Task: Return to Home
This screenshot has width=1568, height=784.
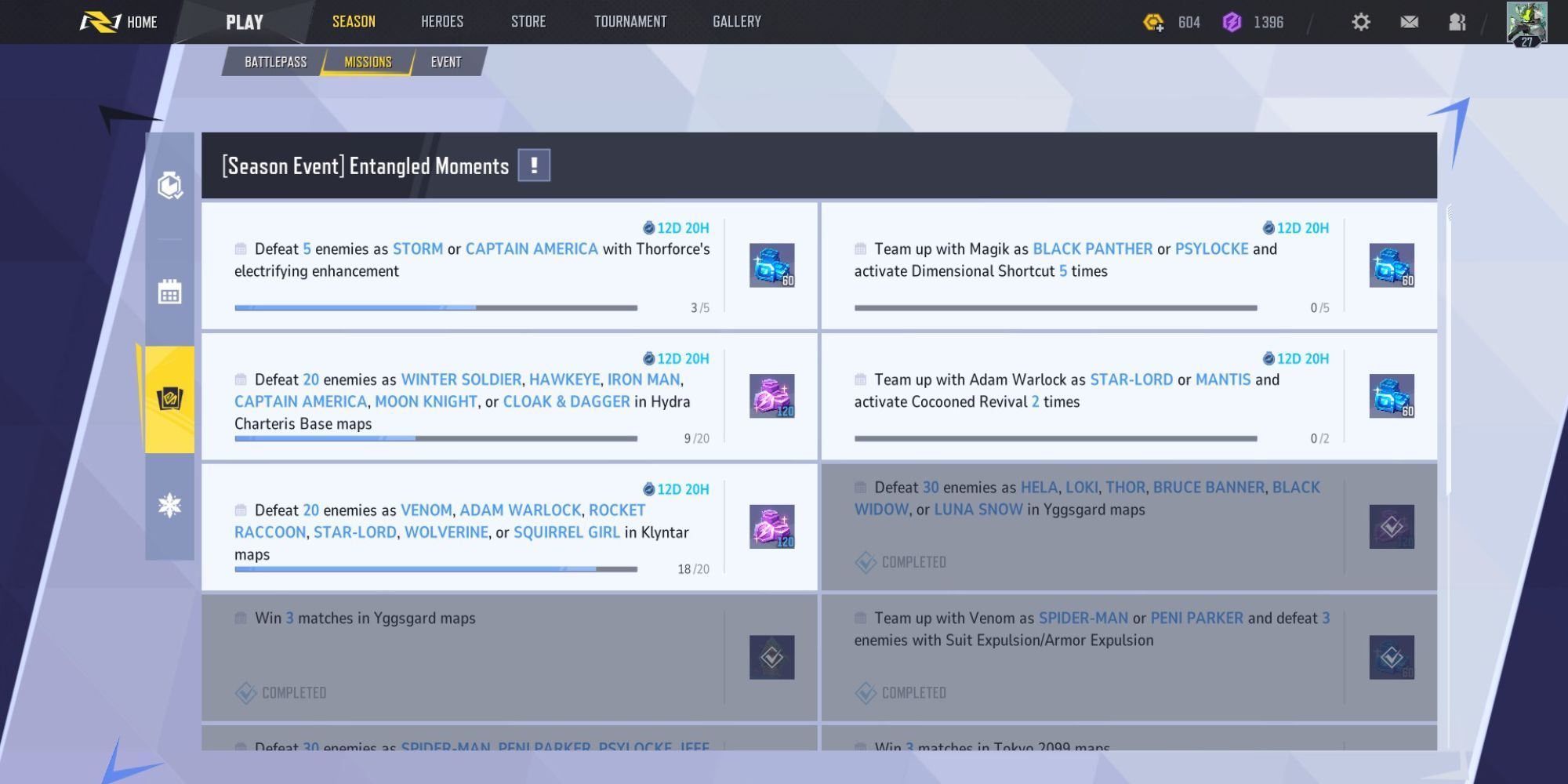Action: tap(119, 22)
